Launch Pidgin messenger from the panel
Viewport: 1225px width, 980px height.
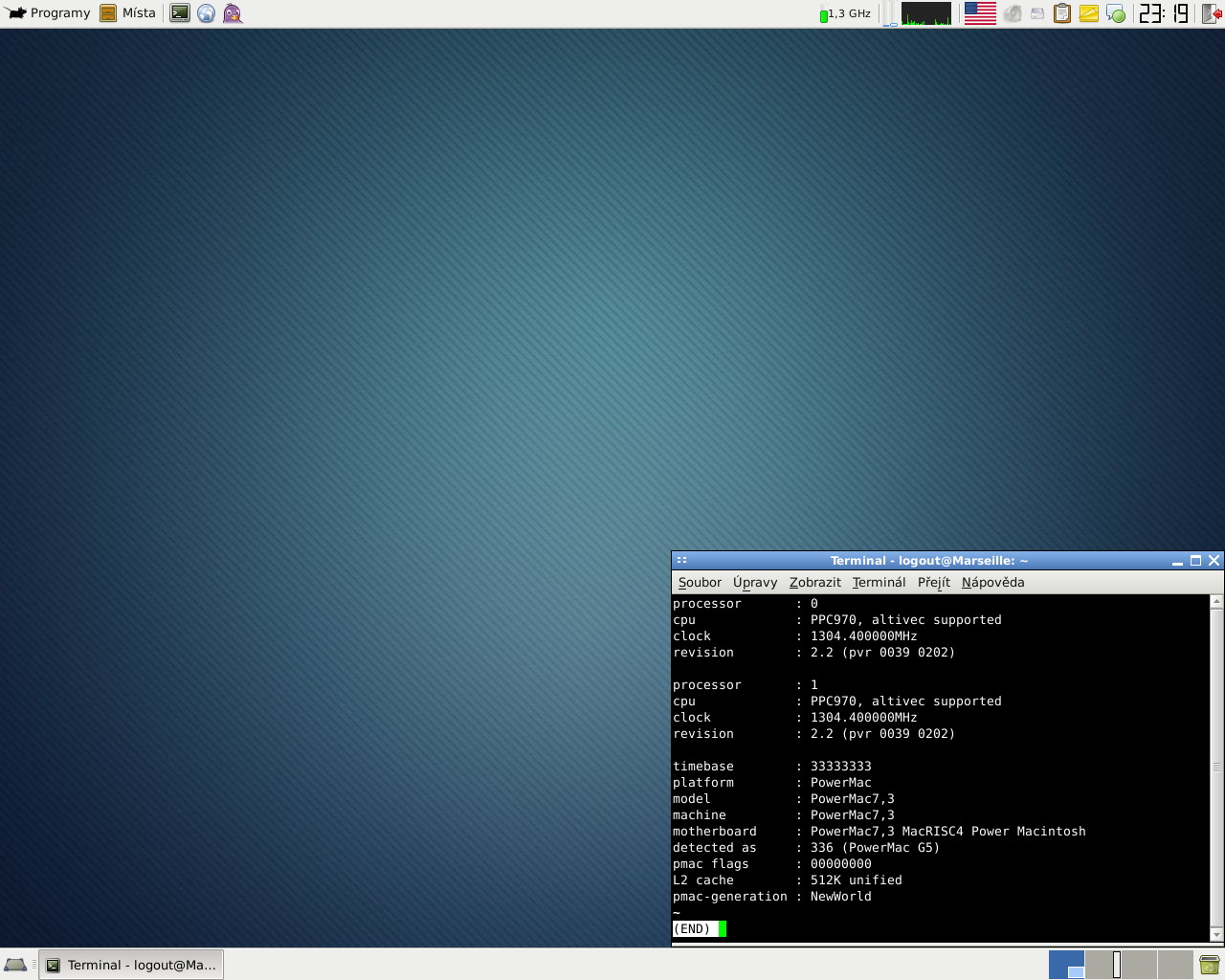(x=233, y=13)
